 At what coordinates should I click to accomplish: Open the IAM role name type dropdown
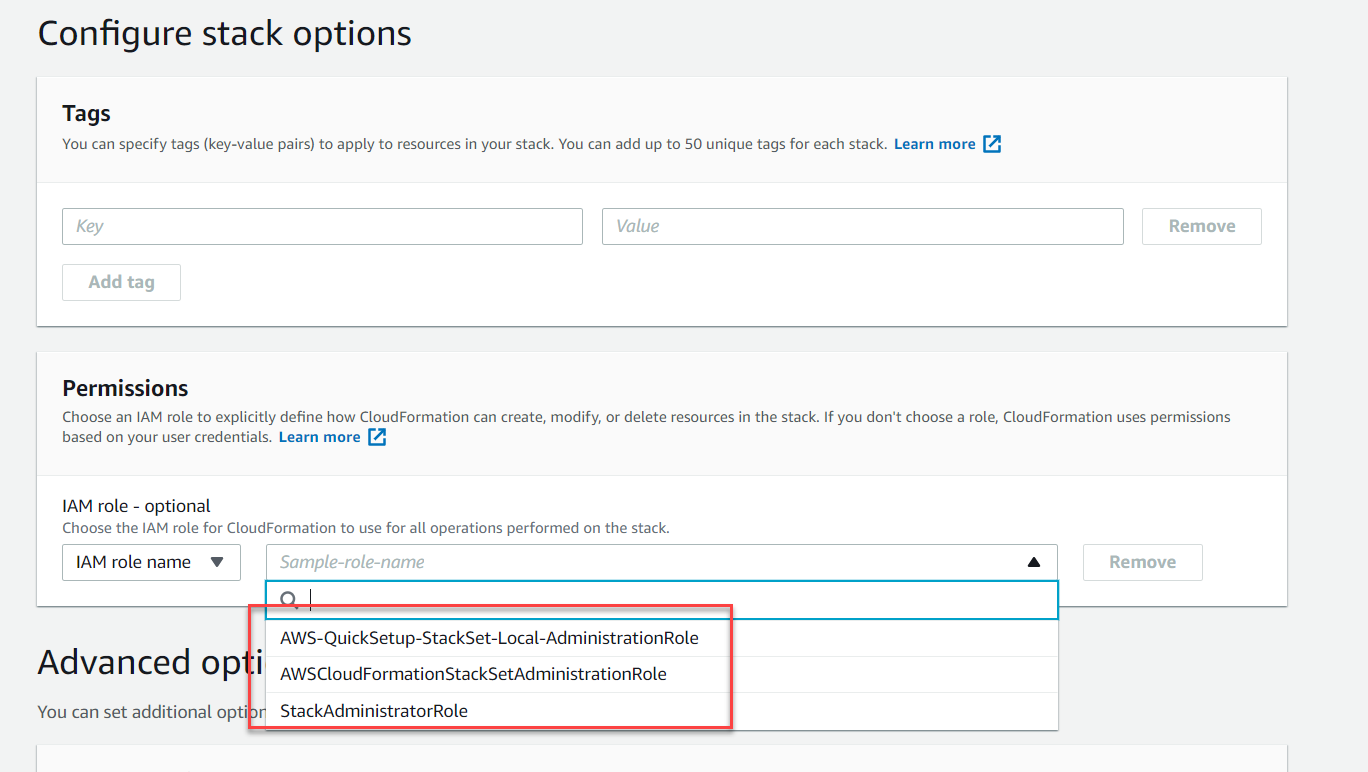151,562
